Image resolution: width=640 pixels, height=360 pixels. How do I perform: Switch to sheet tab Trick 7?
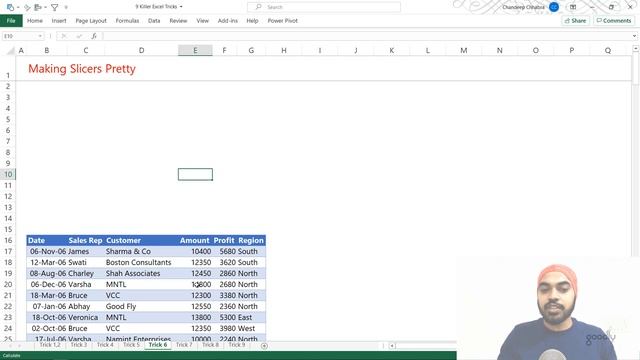click(184, 345)
